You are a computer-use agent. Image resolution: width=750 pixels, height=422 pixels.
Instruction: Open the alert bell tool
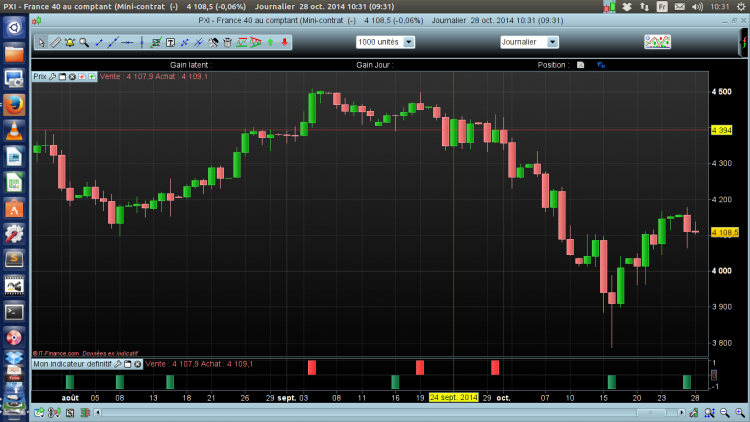click(x=70, y=43)
